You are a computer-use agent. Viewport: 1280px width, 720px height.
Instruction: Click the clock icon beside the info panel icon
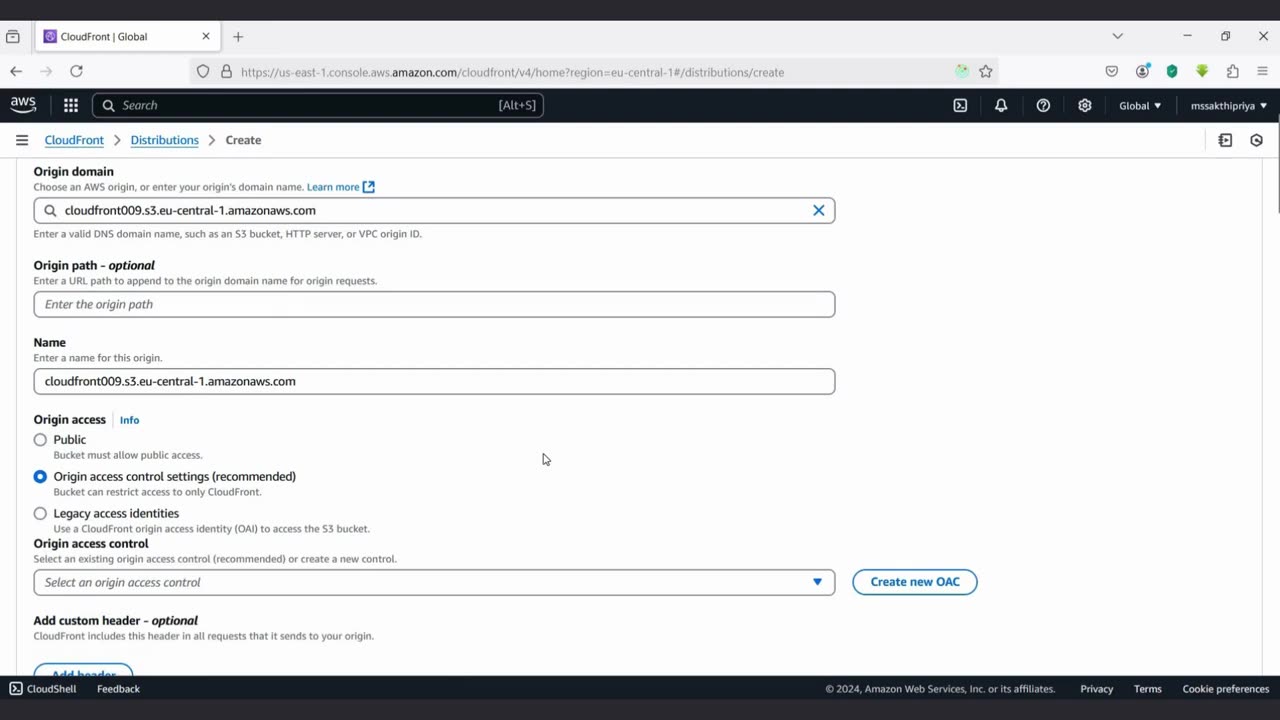(x=1257, y=140)
